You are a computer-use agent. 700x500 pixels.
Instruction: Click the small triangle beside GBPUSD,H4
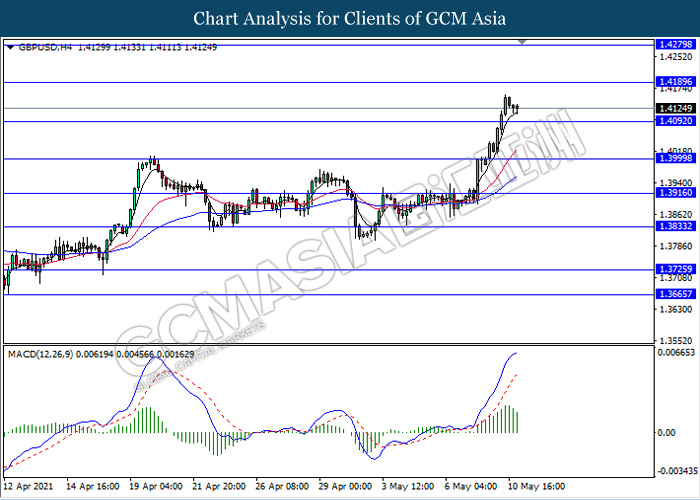(10, 47)
